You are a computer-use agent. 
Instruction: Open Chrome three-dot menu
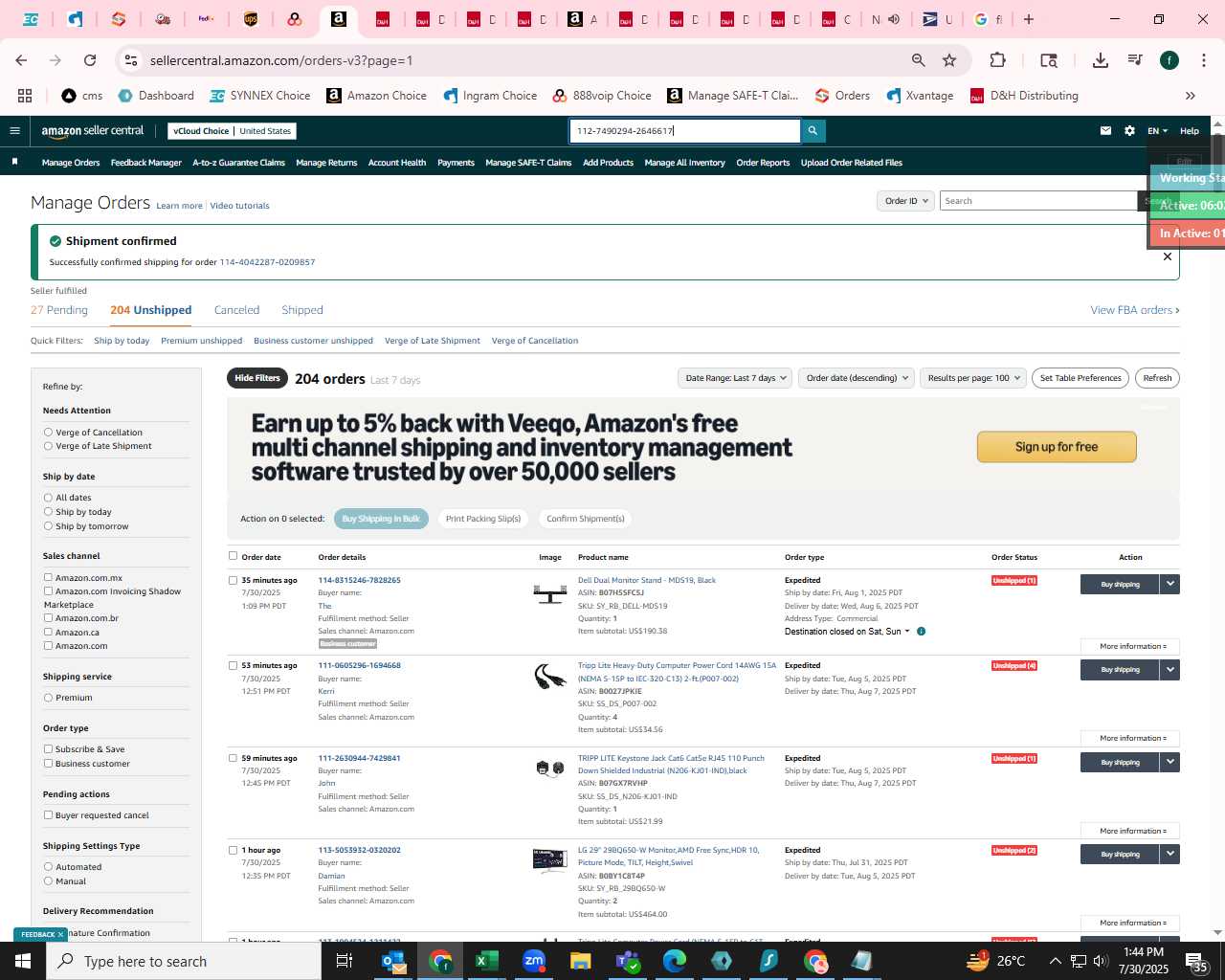tap(1202, 60)
